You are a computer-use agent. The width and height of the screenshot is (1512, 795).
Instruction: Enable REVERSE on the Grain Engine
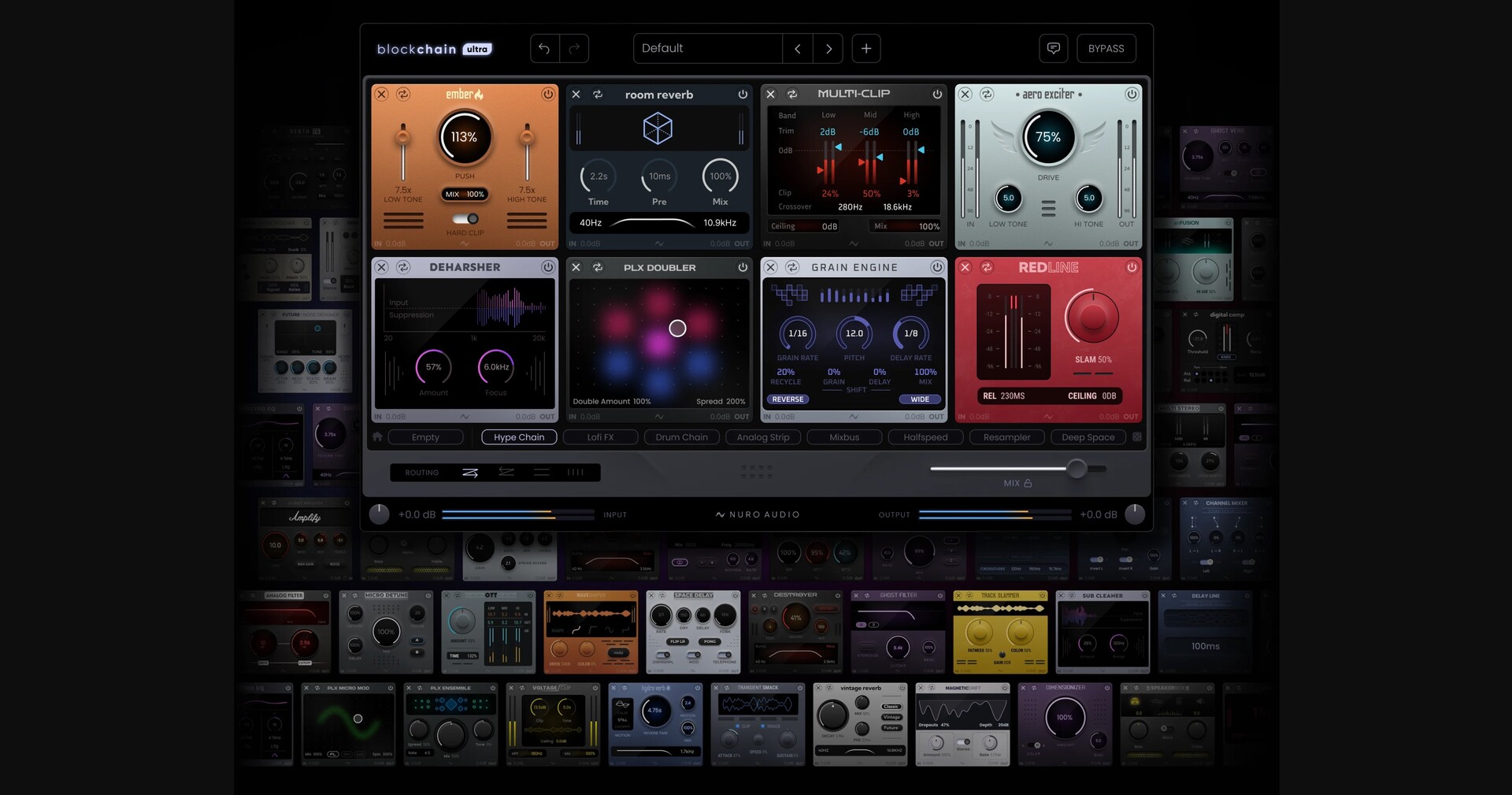[787, 399]
